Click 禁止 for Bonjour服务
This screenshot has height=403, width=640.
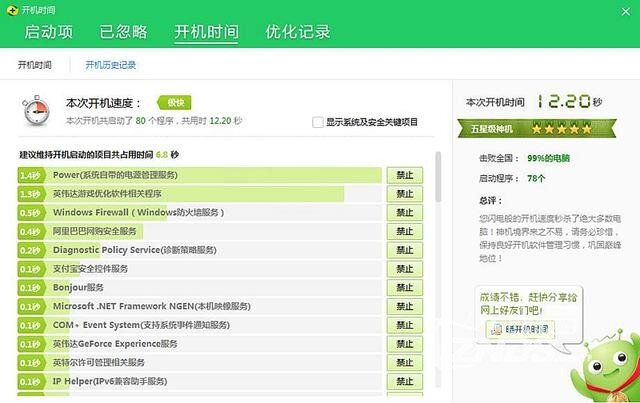coord(404,288)
